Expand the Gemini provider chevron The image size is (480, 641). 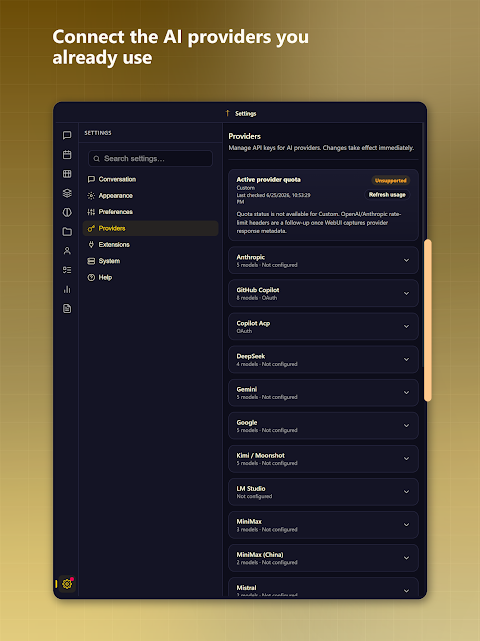[406, 392]
